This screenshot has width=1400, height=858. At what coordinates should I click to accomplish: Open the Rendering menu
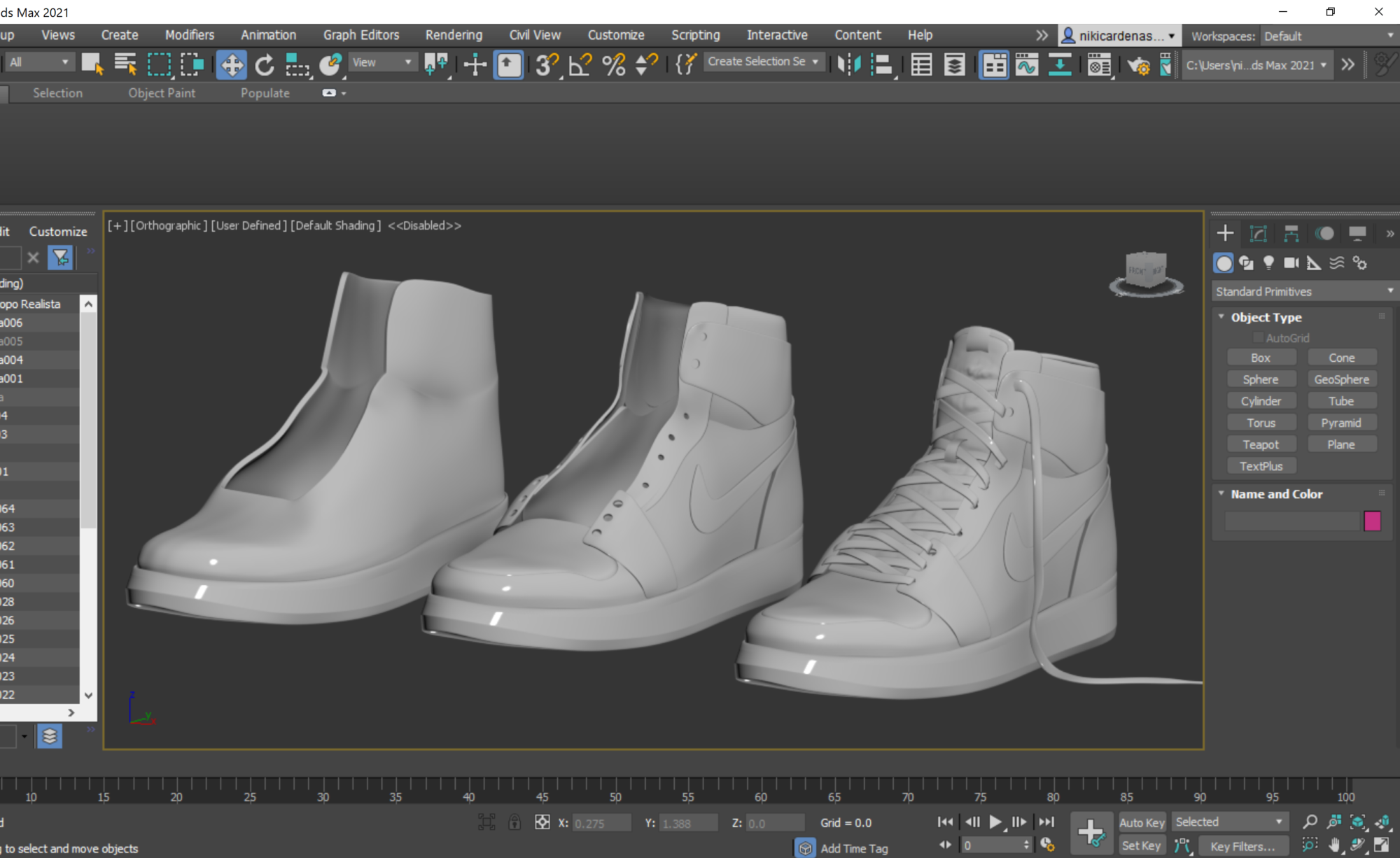click(x=454, y=35)
